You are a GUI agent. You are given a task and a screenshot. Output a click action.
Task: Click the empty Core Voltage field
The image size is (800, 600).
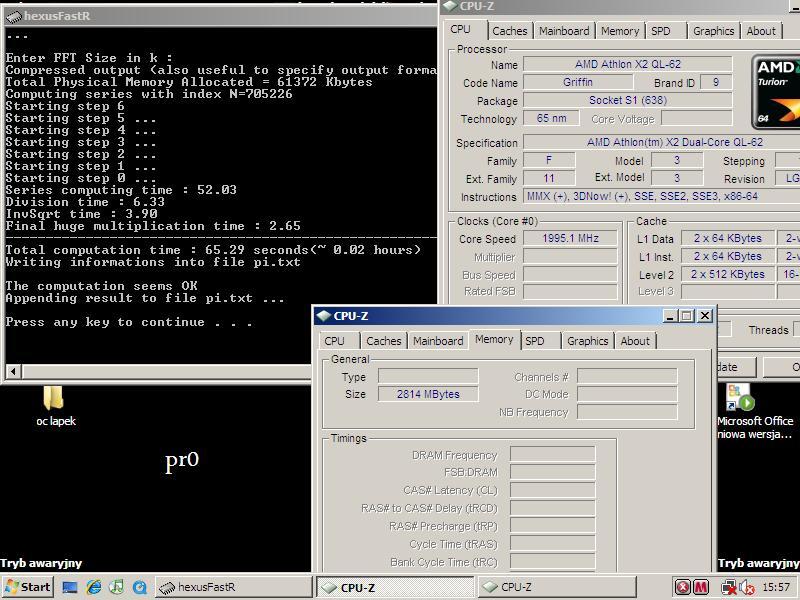(x=697, y=118)
